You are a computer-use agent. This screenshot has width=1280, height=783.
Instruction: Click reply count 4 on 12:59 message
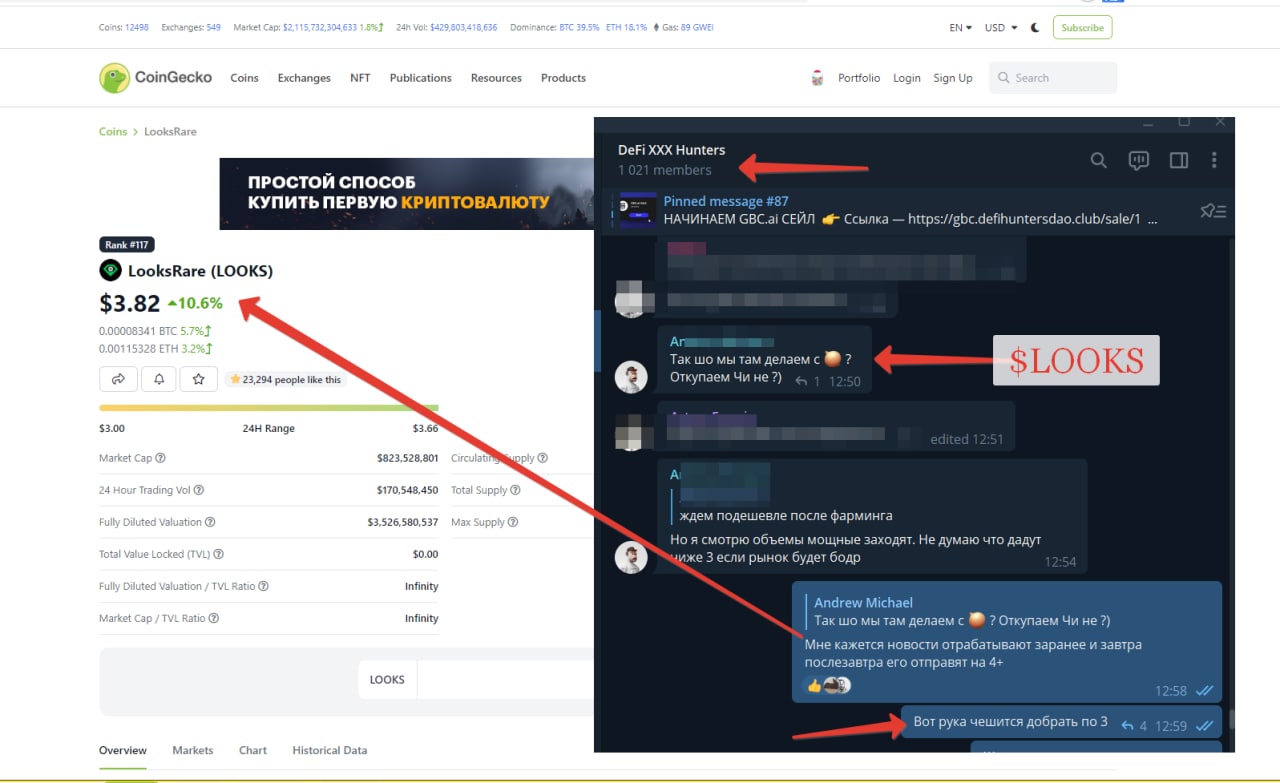[1135, 726]
